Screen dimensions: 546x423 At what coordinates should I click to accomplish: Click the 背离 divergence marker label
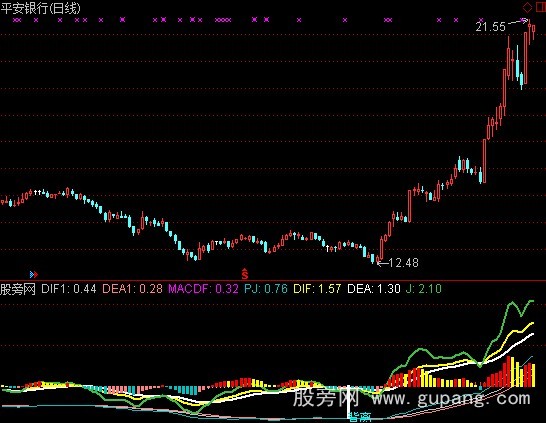point(360,417)
